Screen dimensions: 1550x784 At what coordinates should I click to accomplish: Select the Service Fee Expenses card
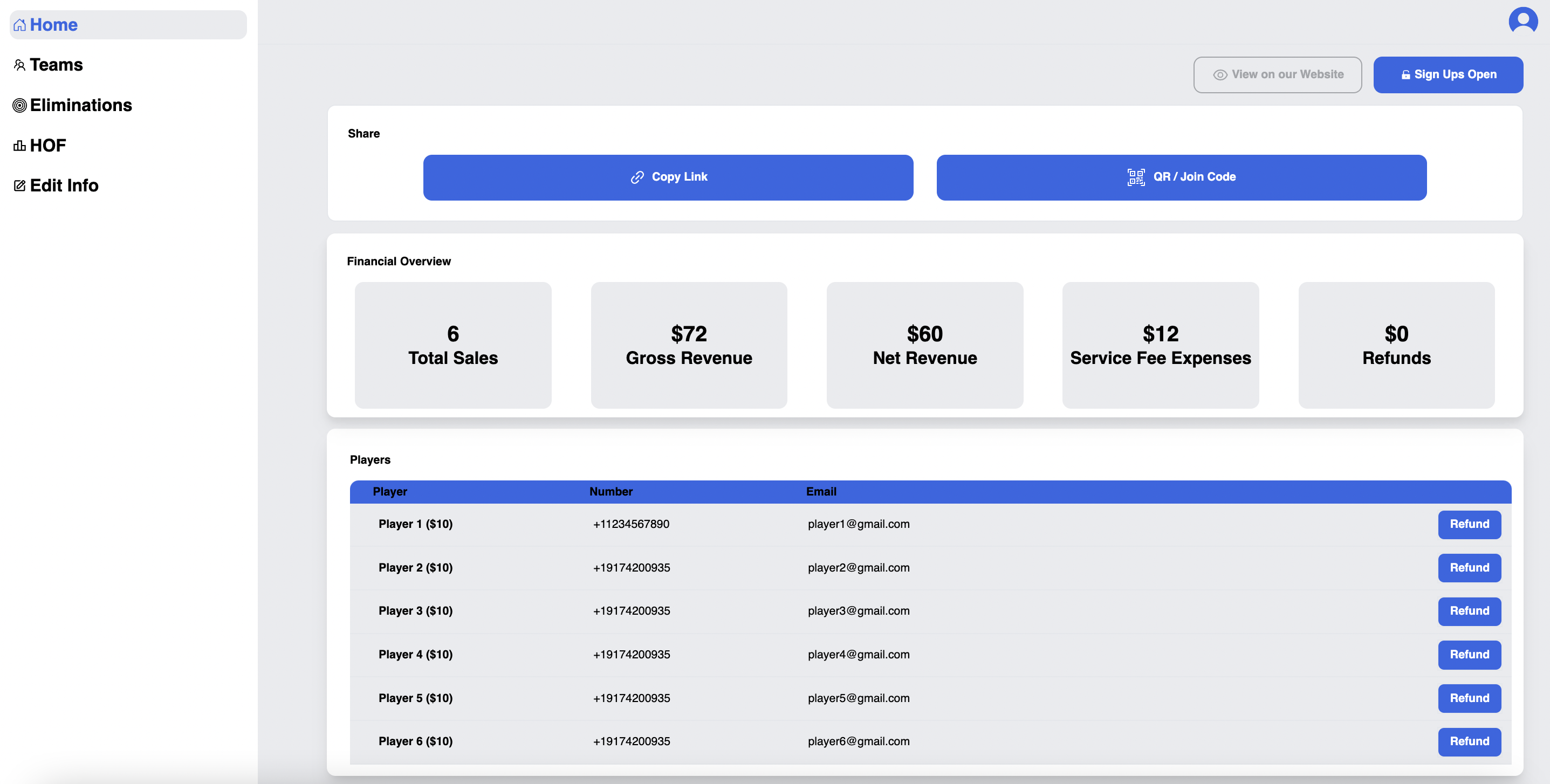coord(1160,345)
